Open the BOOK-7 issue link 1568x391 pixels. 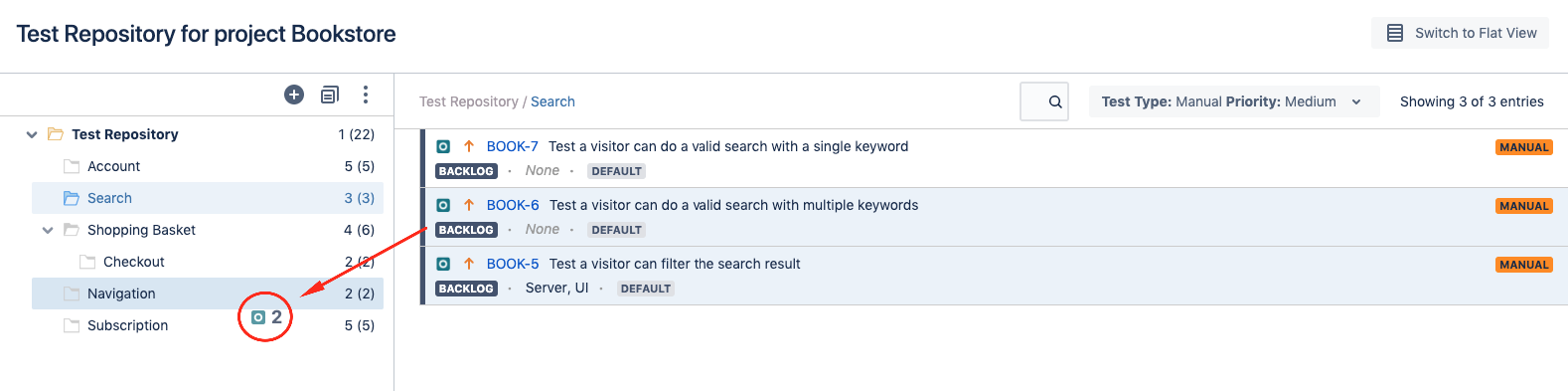[x=513, y=146]
